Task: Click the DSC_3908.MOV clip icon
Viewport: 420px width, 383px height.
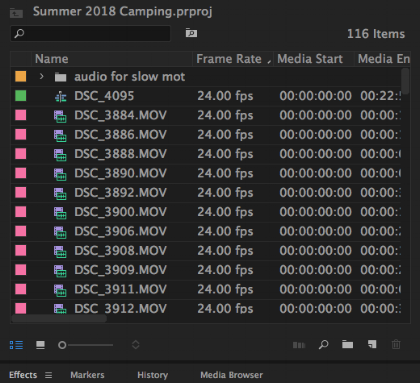Action: 60,252
